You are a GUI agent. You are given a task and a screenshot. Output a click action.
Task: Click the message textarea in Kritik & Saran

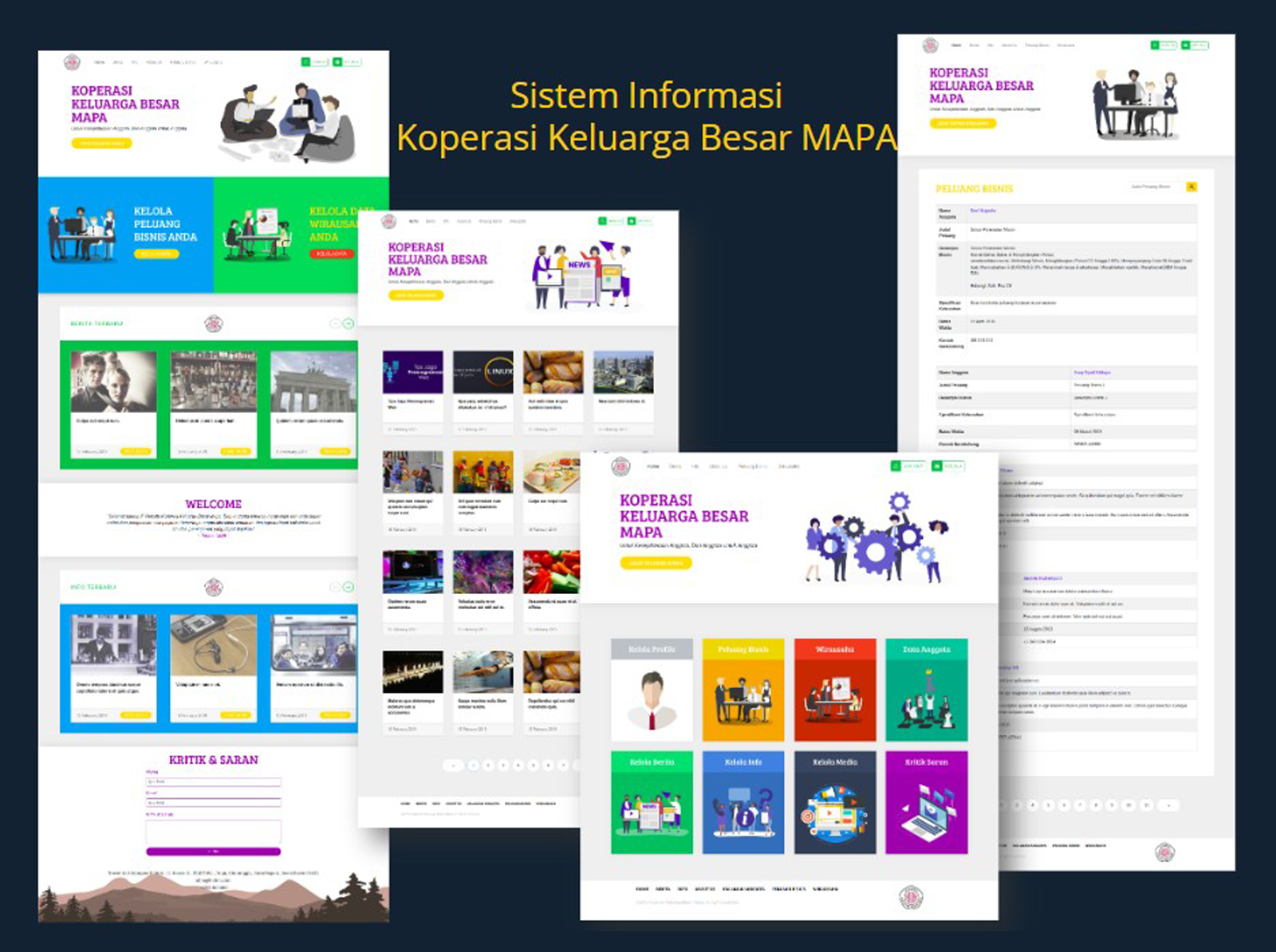point(213,832)
